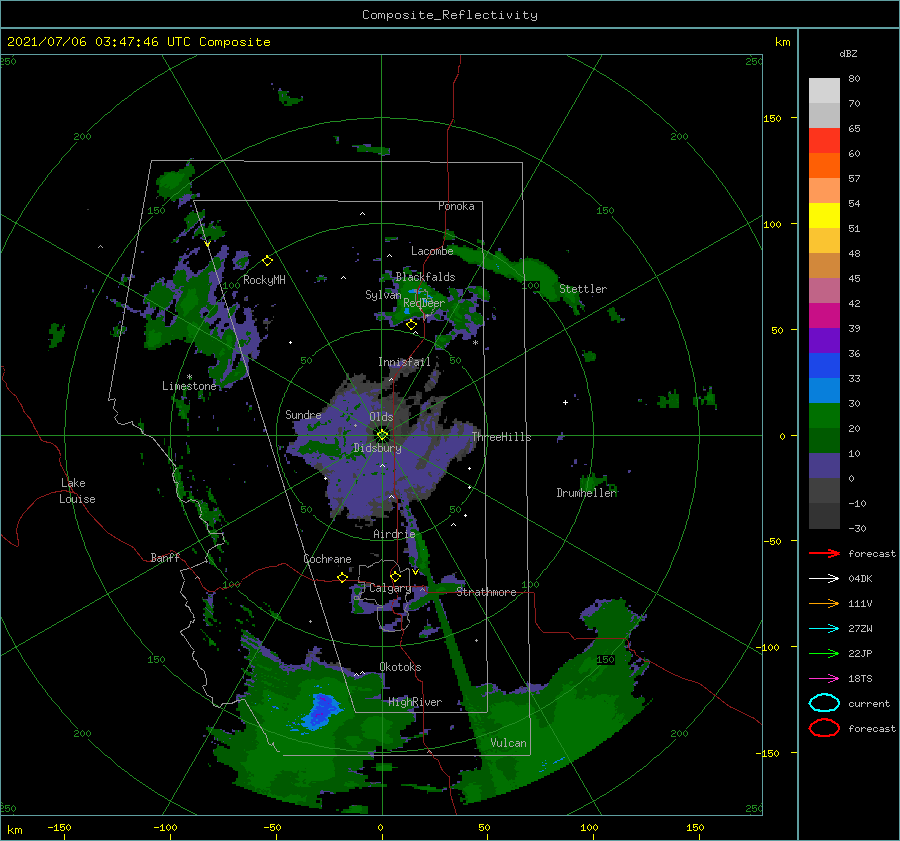
Task: Click the Innisfail label
Action: click(x=404, y=362)
